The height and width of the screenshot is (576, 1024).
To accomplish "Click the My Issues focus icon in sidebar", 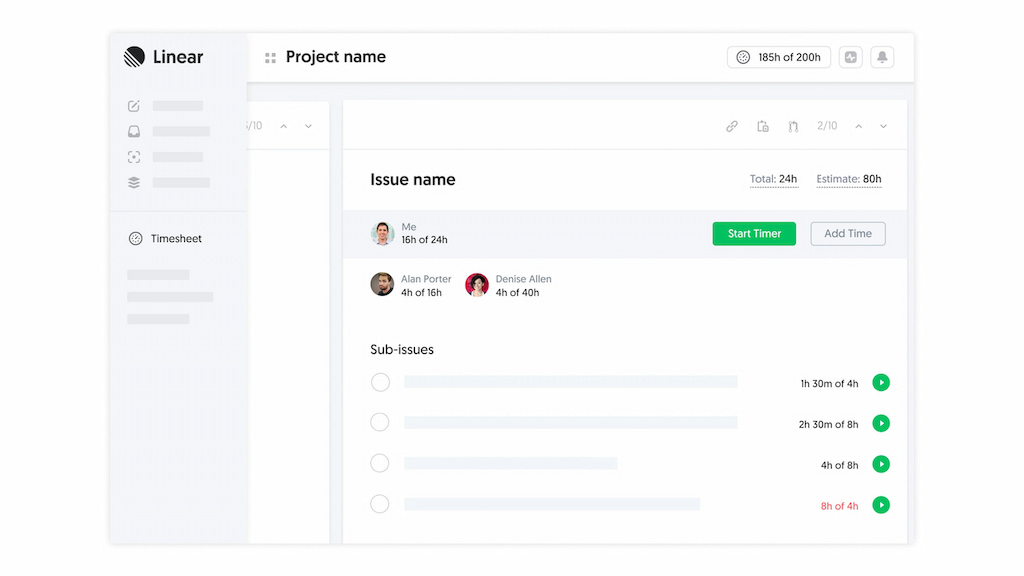I will pyautogui.click(x=133, y=157).
